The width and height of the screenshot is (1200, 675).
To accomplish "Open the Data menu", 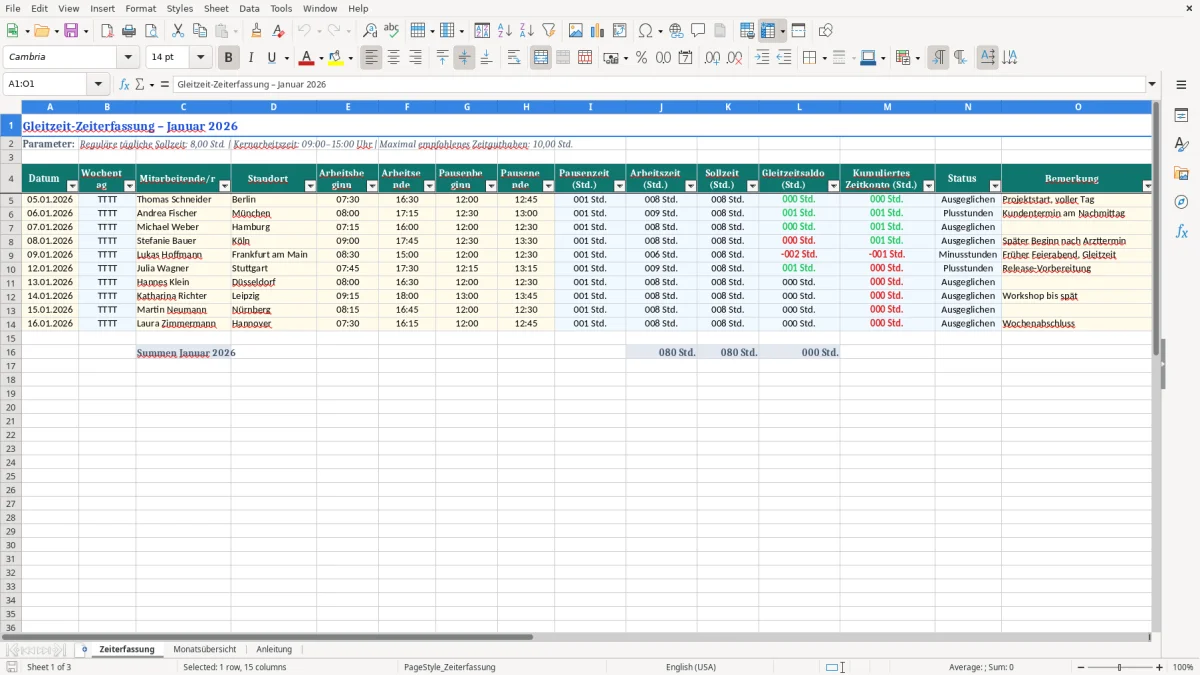I will point(249,8).
